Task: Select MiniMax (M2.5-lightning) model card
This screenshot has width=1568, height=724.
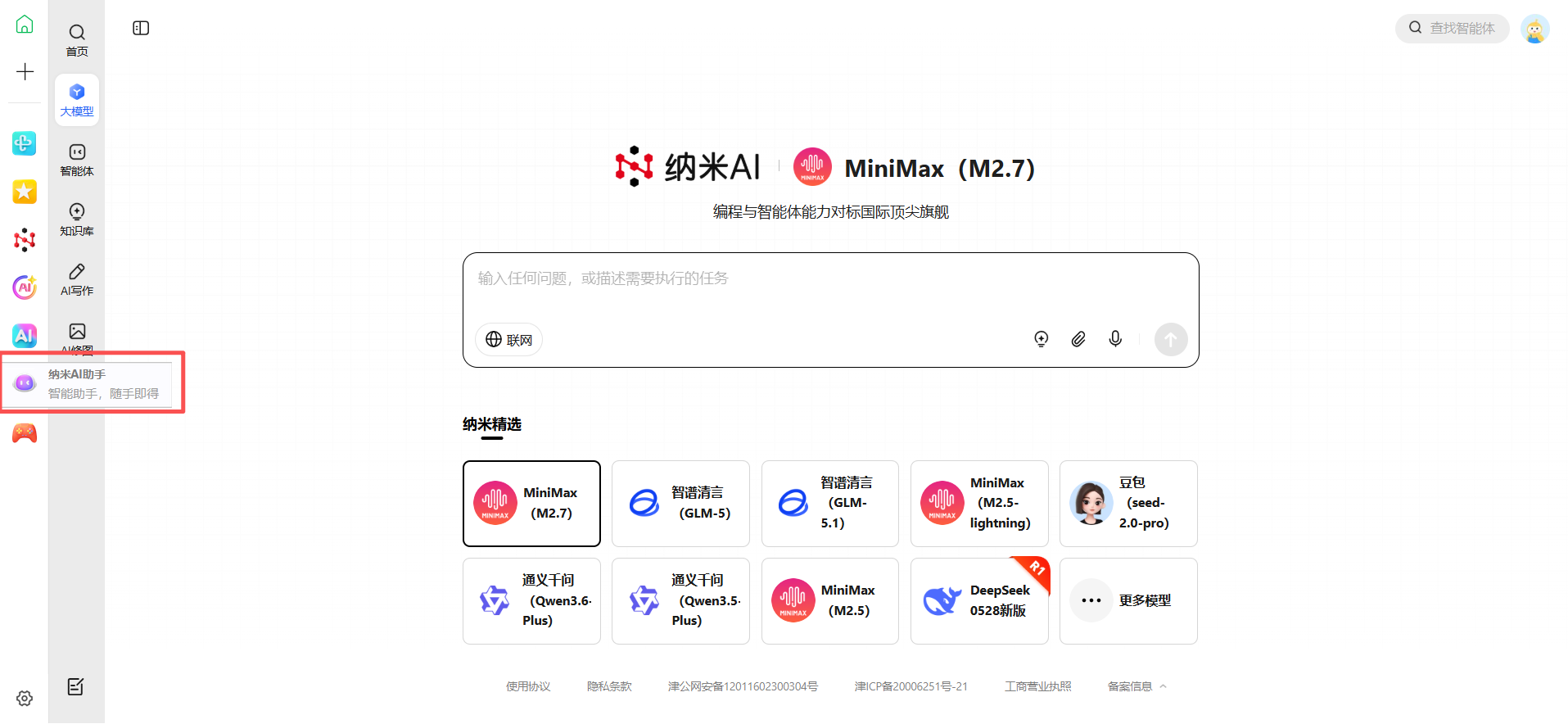Action: (979, 503)
